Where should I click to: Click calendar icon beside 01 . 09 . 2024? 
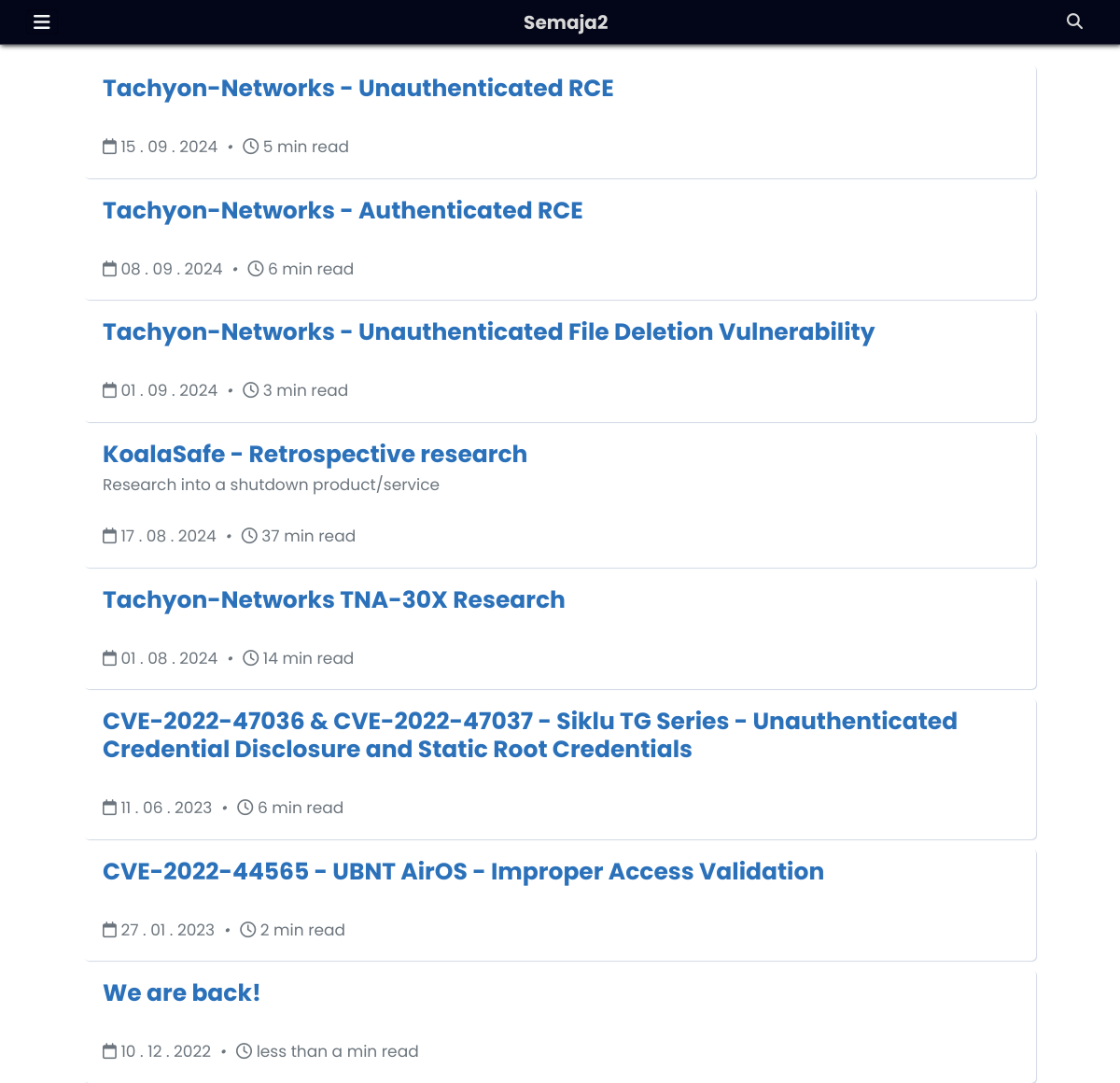(110, 390)
